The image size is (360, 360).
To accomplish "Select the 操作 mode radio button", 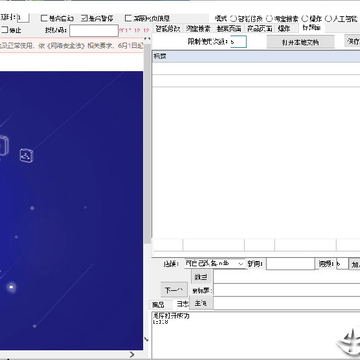I will point(305,19).
